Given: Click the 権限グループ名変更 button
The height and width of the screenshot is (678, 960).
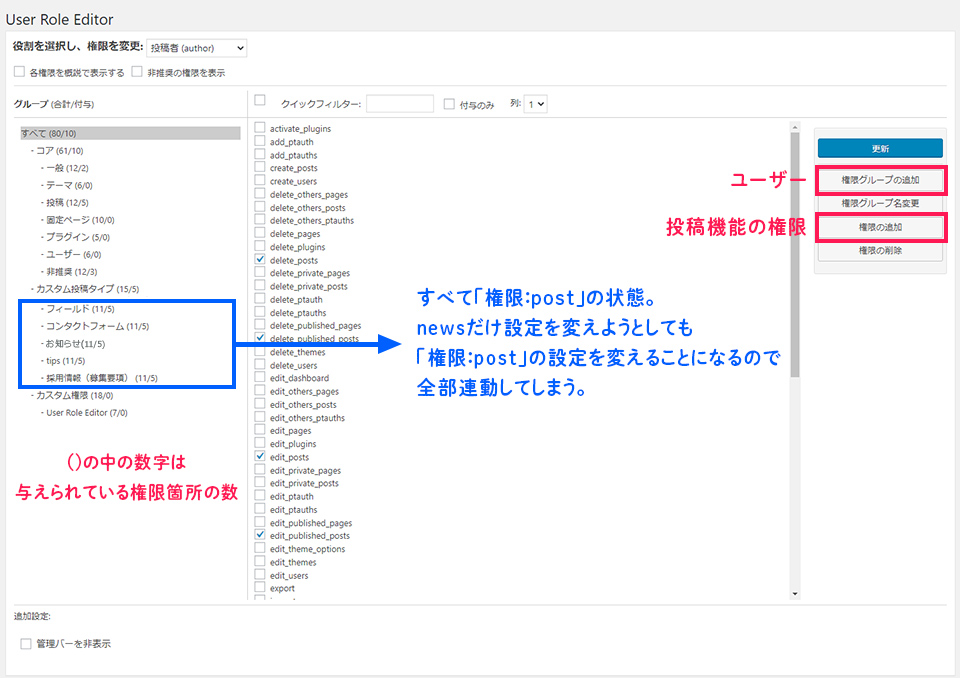Looking at the screenshot, I should pos(880,203).
